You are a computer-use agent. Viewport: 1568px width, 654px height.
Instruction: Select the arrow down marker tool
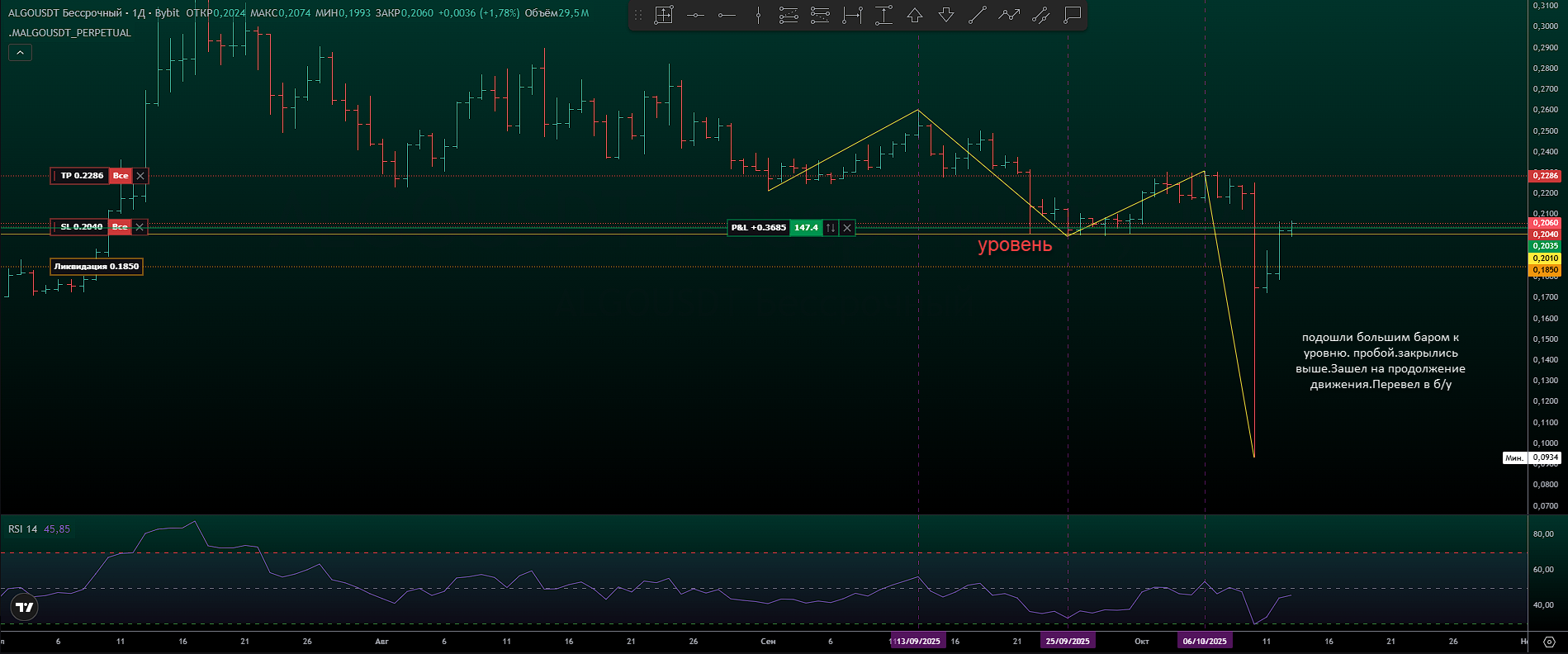[946, 15]
